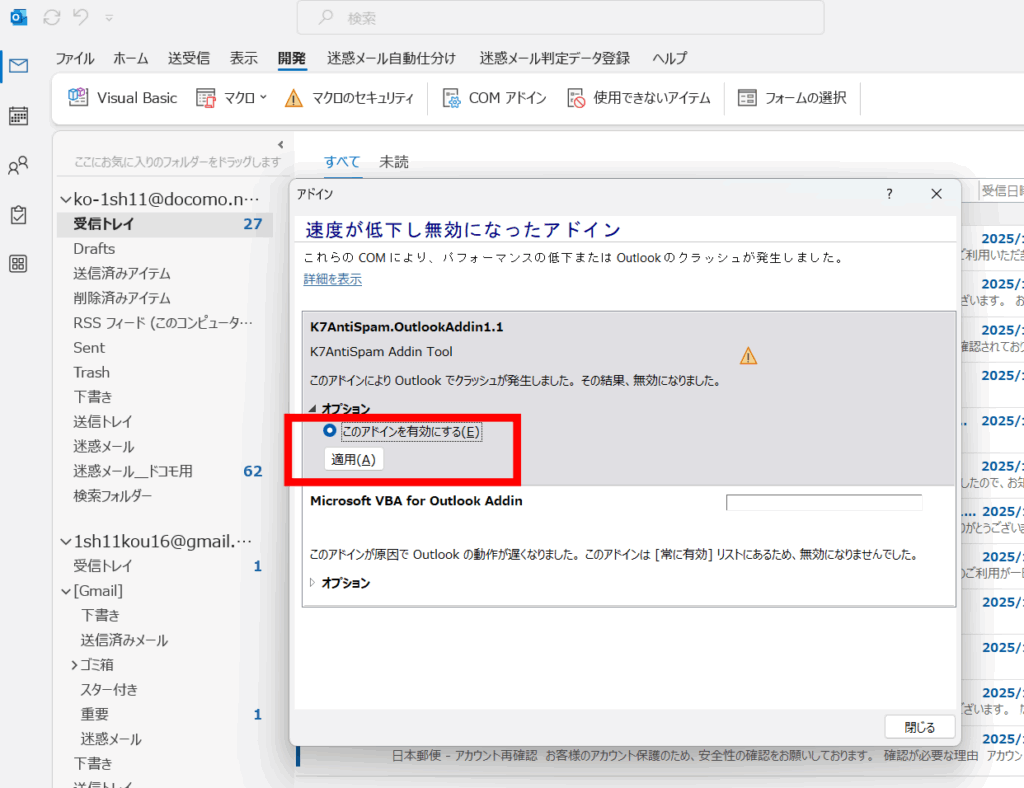This screenshot has height=788, width=1024.
Task: Click the 適用(A) button
Action: (x=353, y=459)
